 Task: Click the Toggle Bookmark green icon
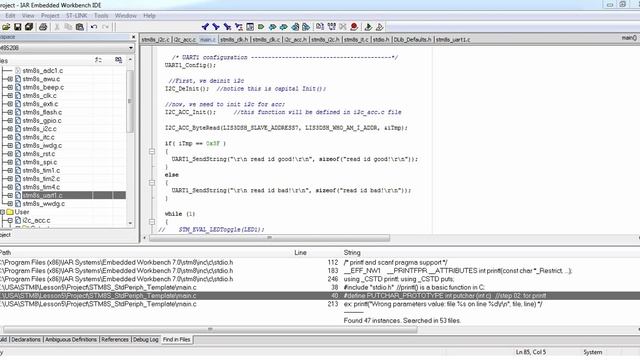pyautogui.click(x=261, y=27)
